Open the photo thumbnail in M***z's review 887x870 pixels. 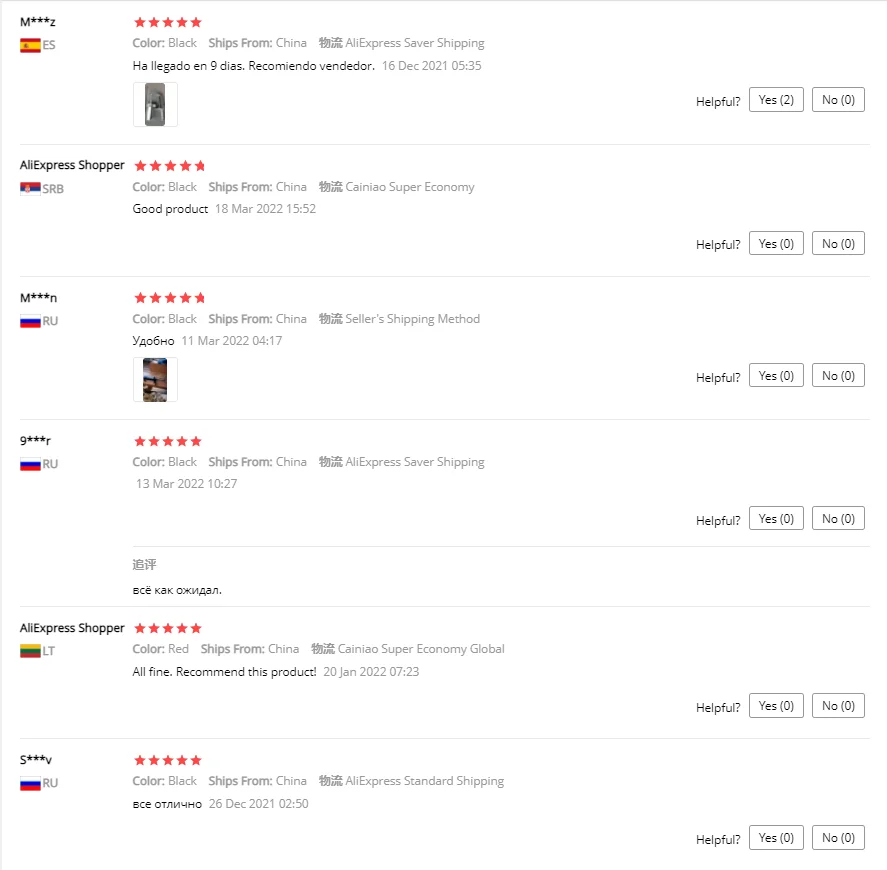tap(155, 105)
